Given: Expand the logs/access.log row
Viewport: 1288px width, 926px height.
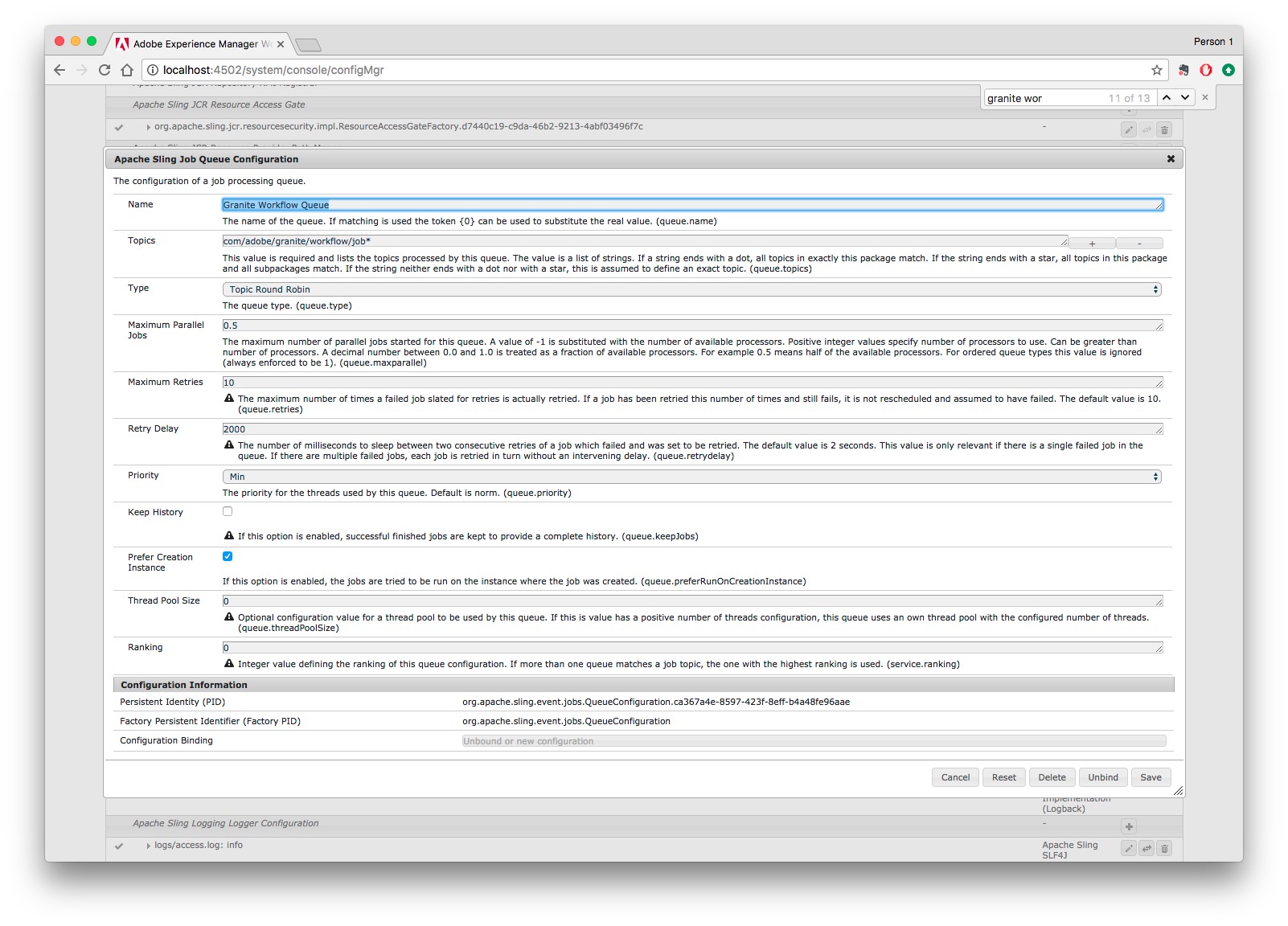Looking at the screenshot, I should 149,846.
